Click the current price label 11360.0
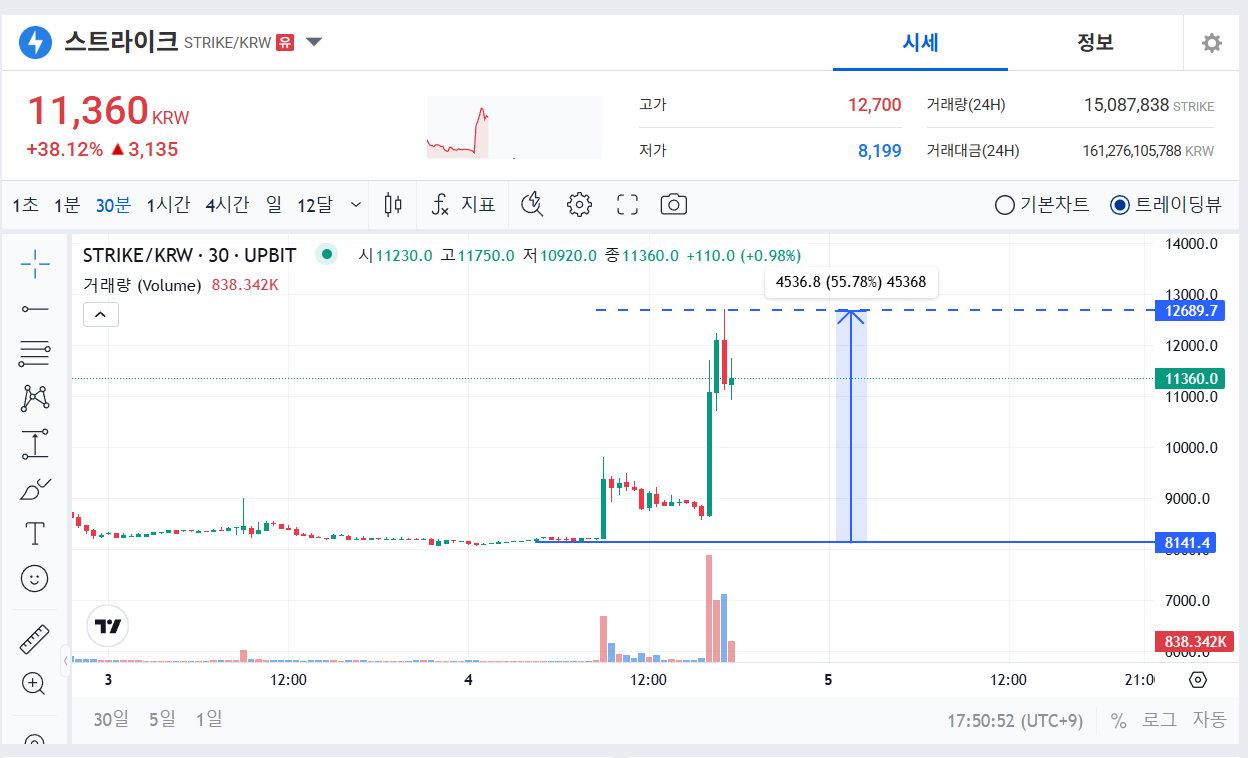The width and height of the screenshot is (1248, 758). pyautogui.click(x=1188, y=378)
